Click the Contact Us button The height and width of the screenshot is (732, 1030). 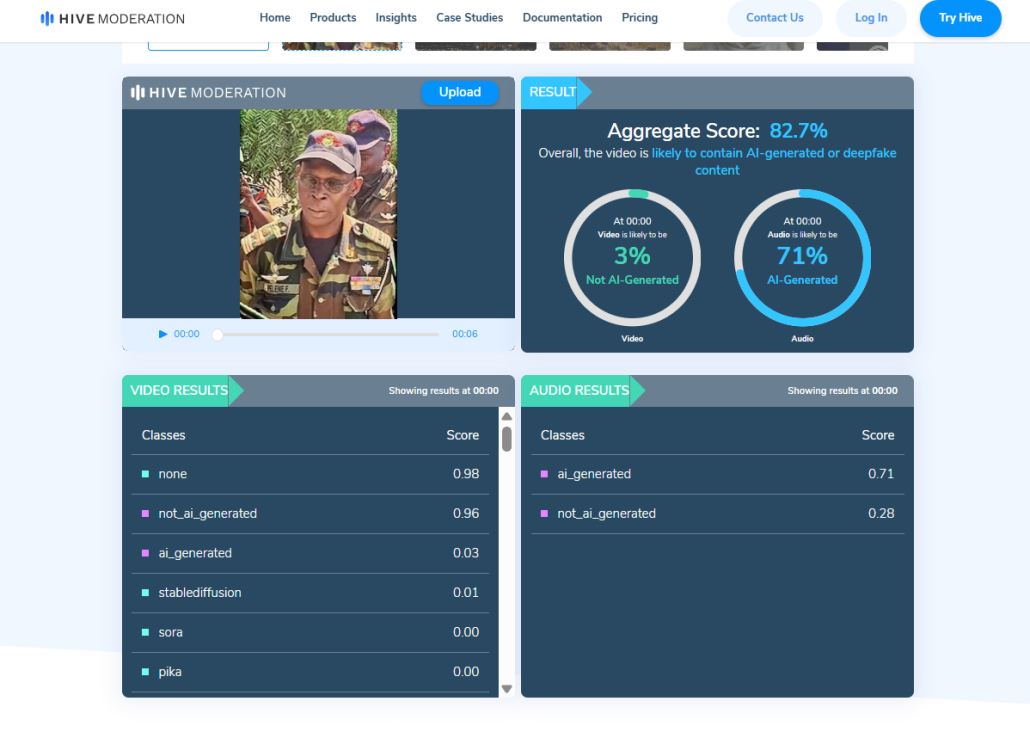(x=774, y=18)
